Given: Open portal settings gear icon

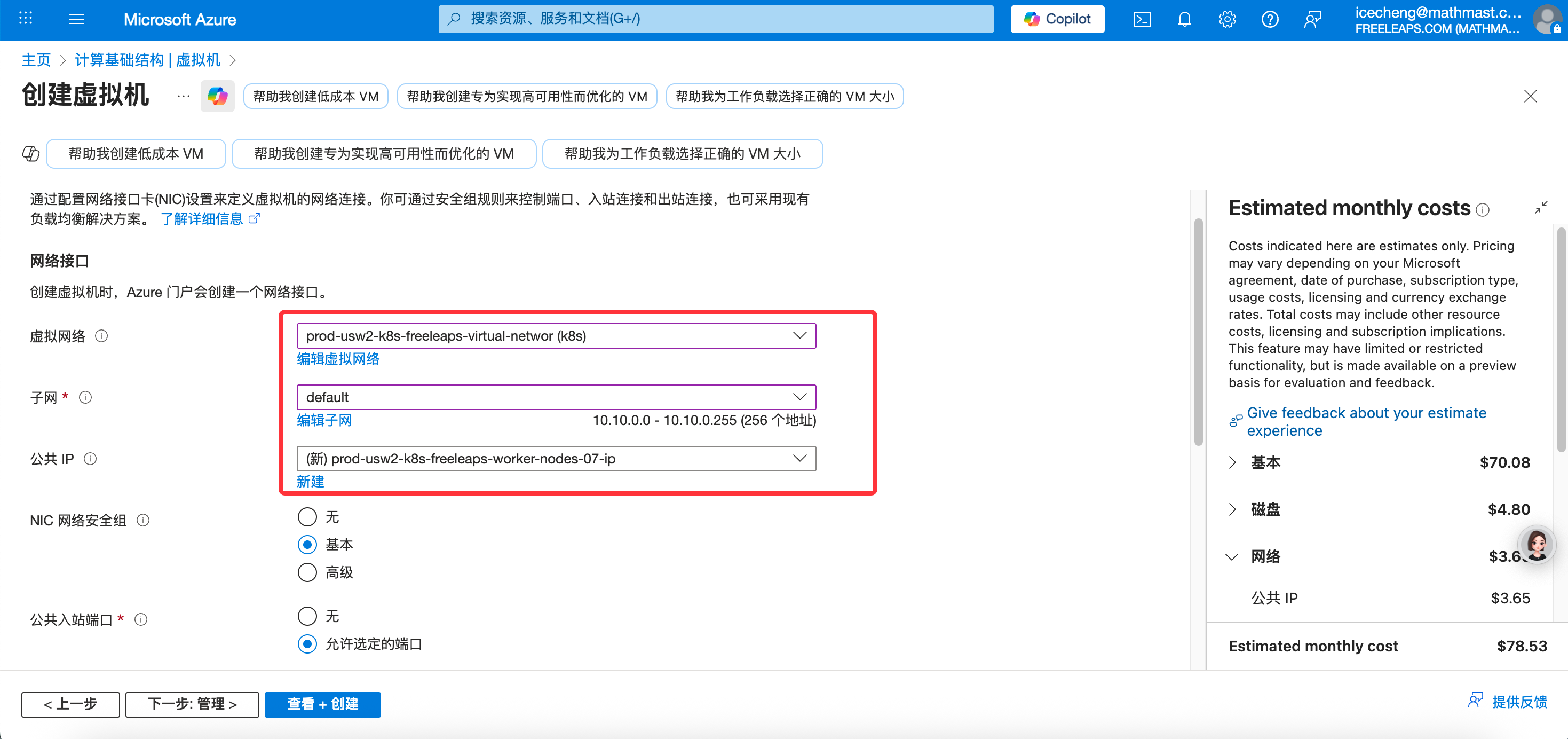Looking at the screenshot, I should (1226, 20).
